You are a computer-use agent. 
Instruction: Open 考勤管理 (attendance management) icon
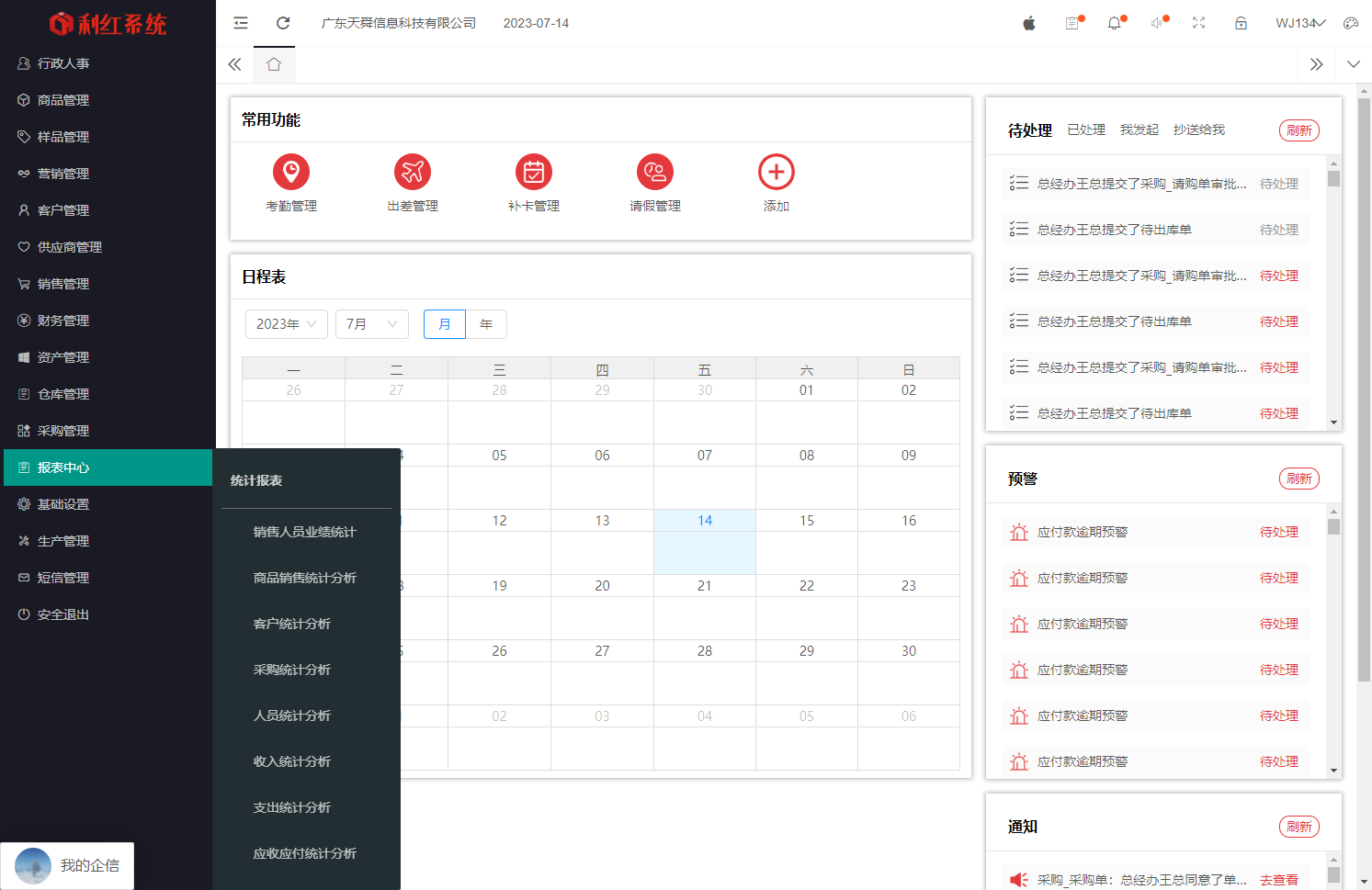point(290,172)
